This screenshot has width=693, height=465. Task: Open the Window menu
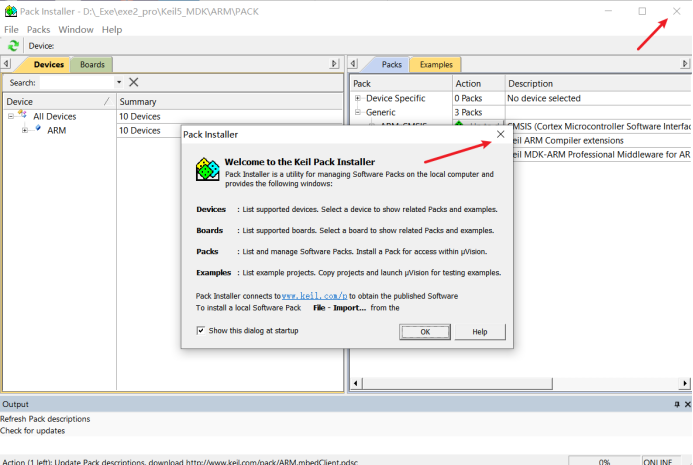pyautogui.click(x=76, y=30)
